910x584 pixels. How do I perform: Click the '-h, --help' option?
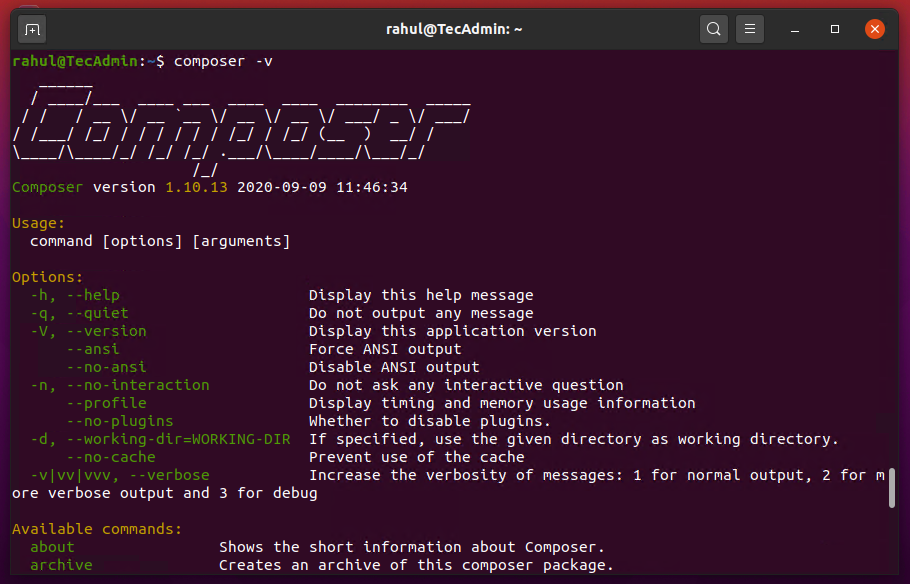[x=75, y=295]
